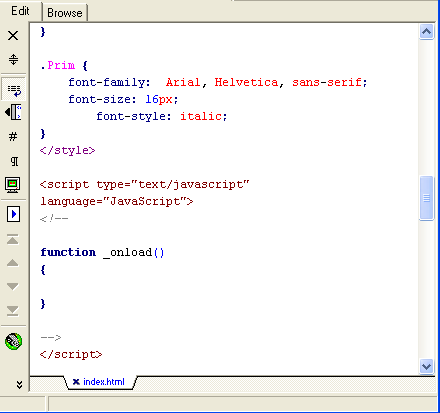440x413 pixels.
Task: Click the blue arrow box icon
Action: pos(13,214)
